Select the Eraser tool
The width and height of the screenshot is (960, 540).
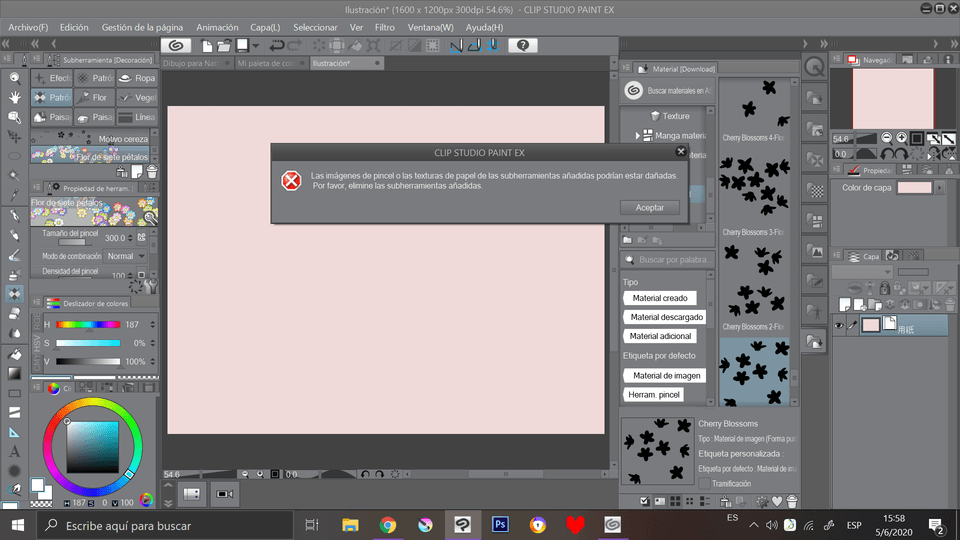[x=15, y=313]
